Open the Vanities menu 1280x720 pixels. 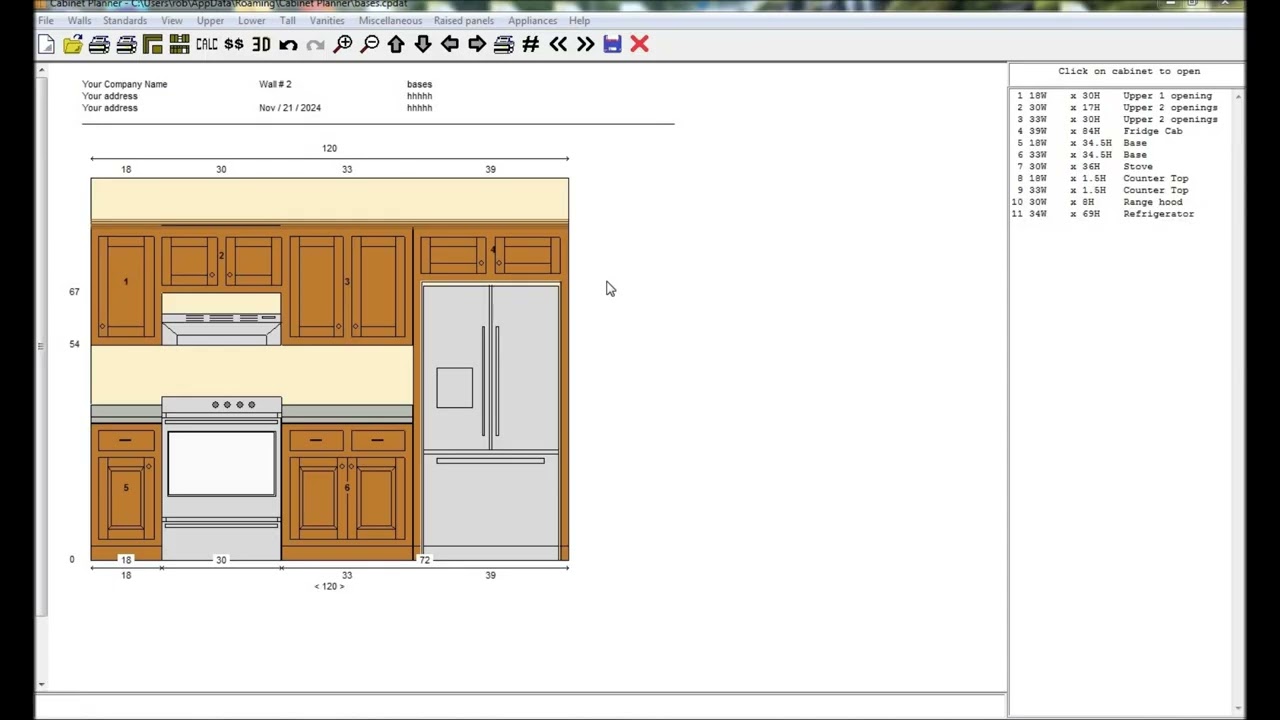point(327,20)
